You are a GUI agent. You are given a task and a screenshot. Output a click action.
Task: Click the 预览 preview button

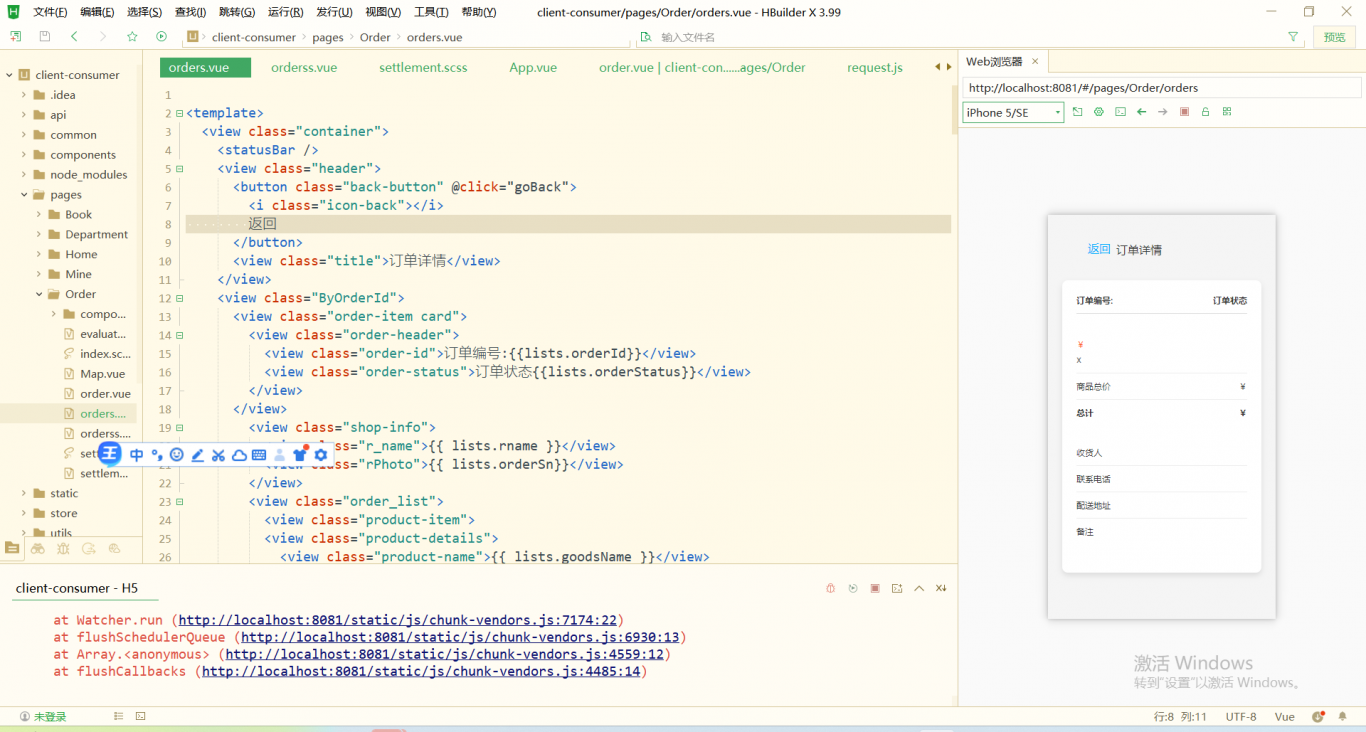pyautogui.click(x=1335, y=37)
